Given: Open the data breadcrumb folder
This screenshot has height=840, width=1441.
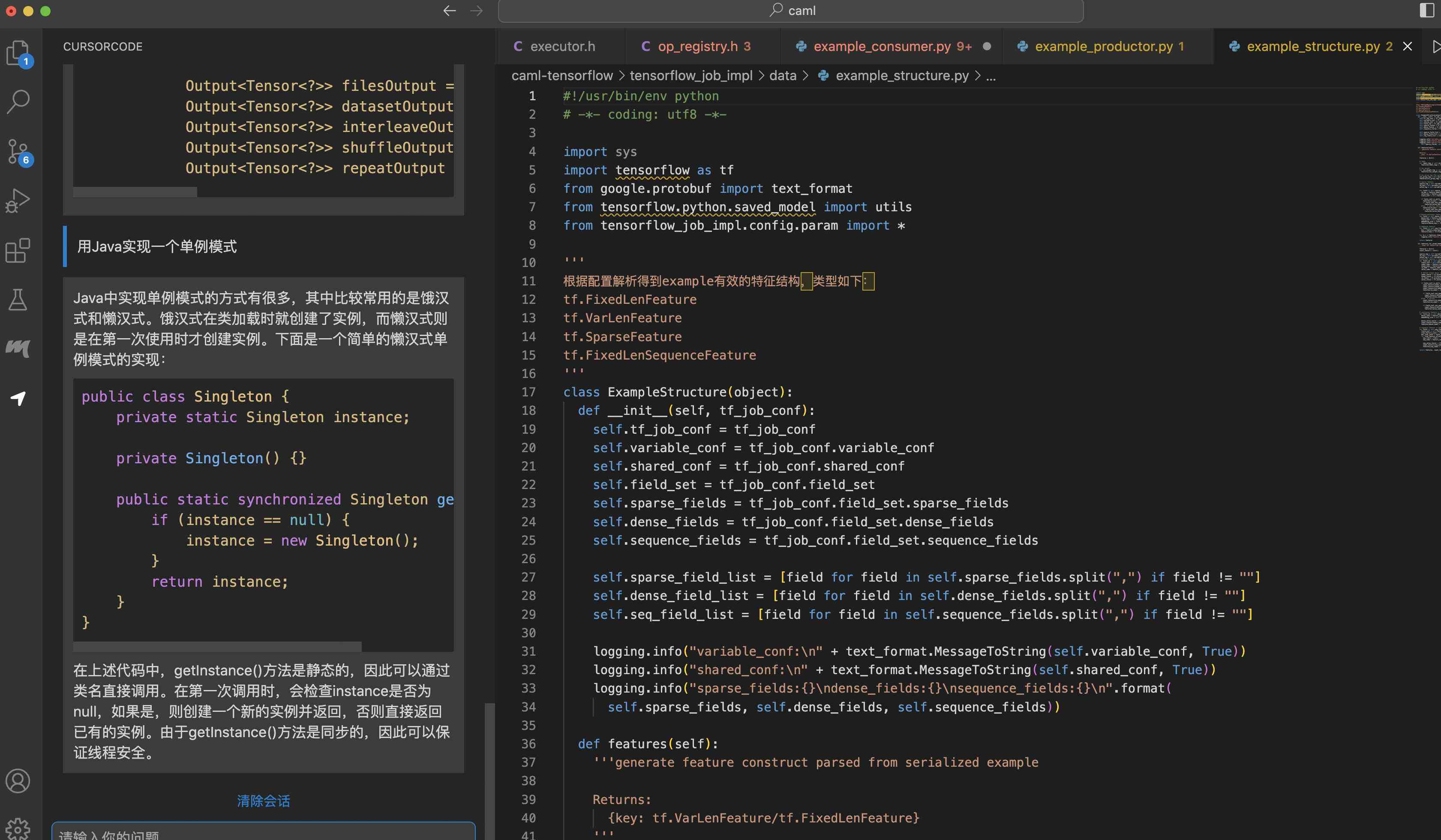Looking at the screenshot, I should [x=782, y=75].
